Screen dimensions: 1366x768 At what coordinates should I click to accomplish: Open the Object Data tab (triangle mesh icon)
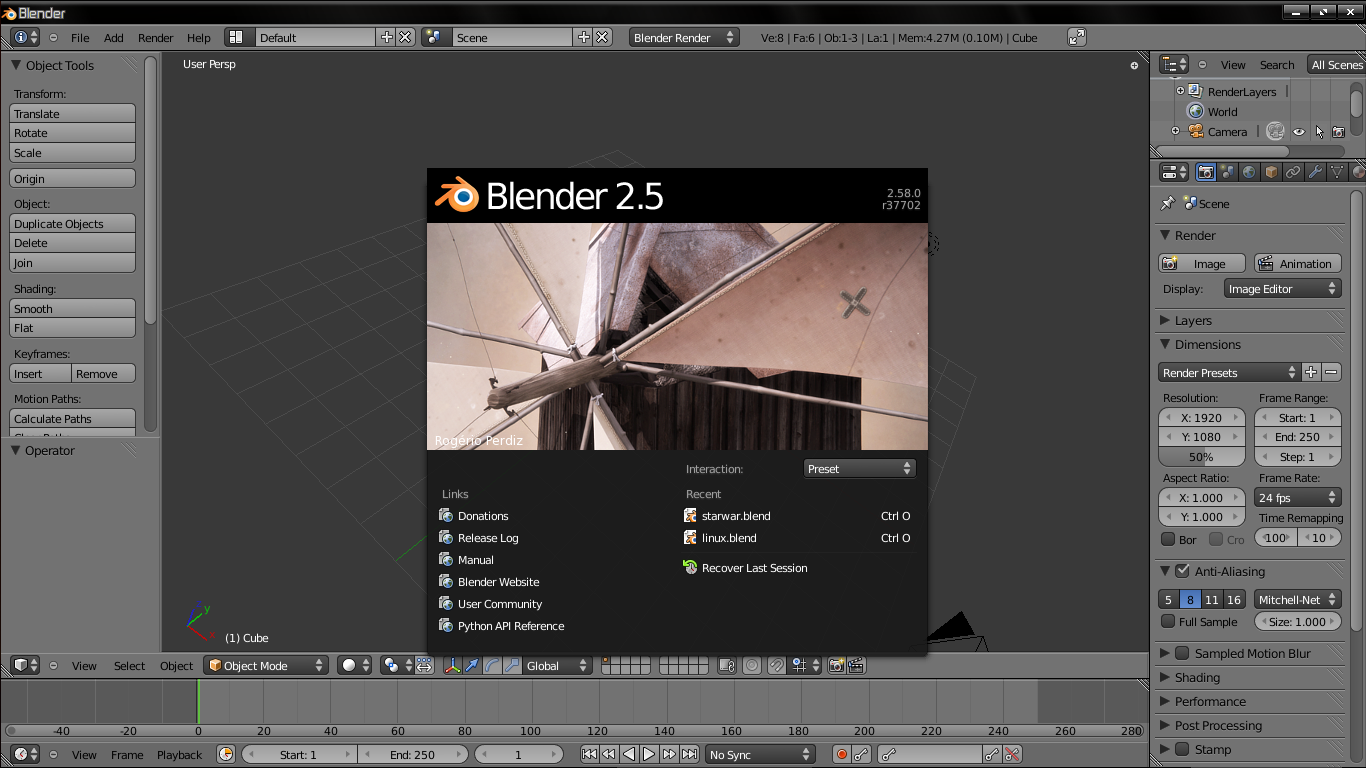pos(1337,172)
